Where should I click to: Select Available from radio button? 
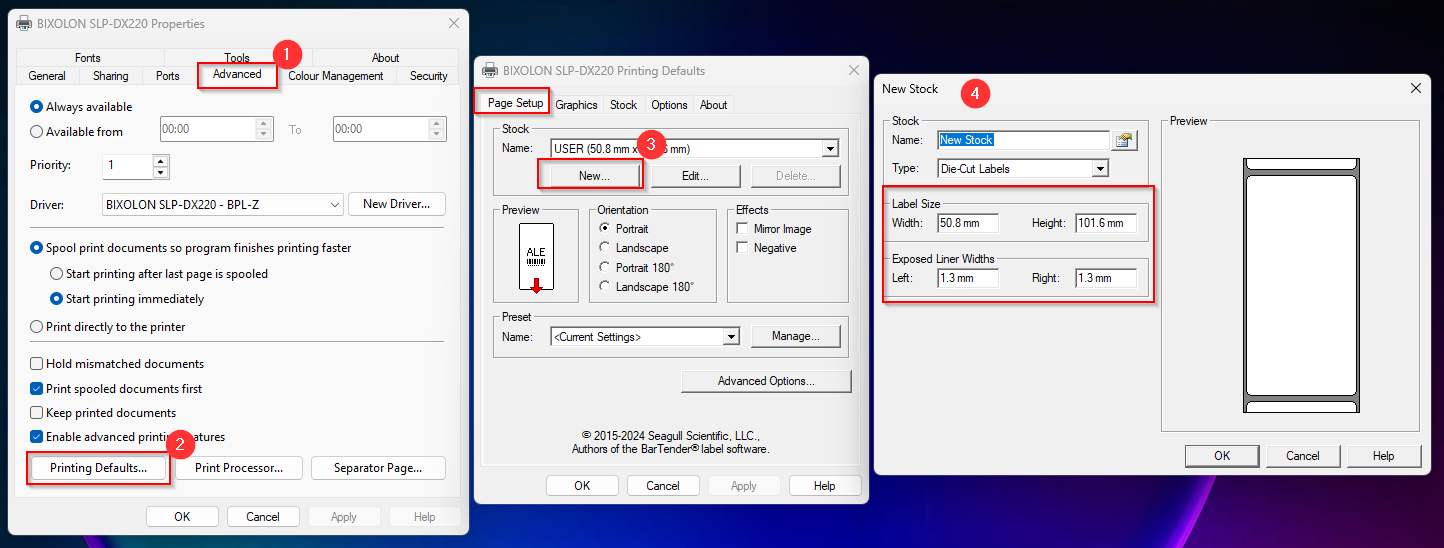point(37,131)
